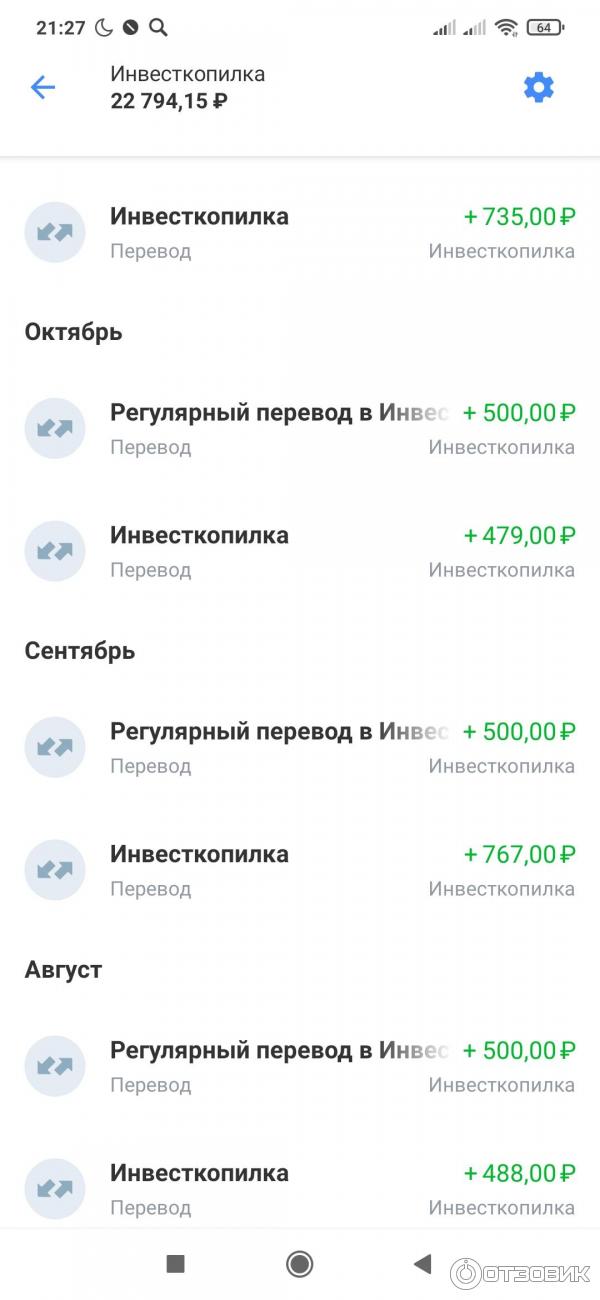Open the +735,00 ₽ Инвесткопилка transfer entry
600x1300 pixels.
pyautogui.click(x=300, y=232)
